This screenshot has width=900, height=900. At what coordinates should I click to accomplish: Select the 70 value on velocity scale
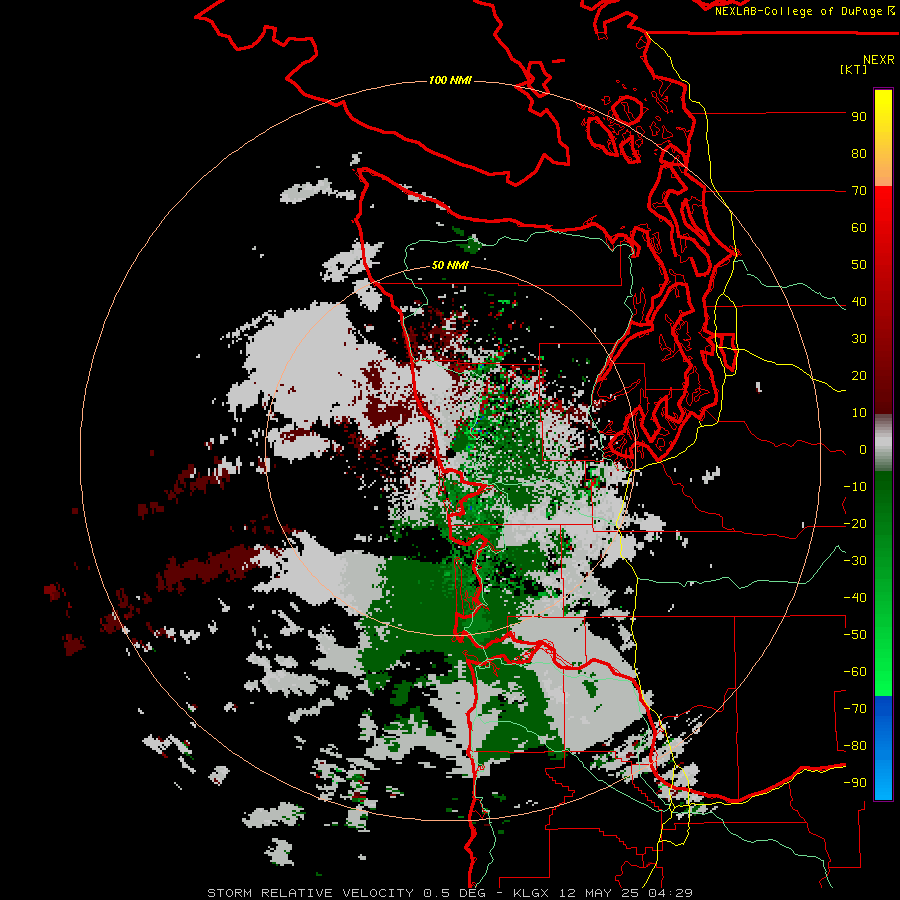(x=859, y=191)
